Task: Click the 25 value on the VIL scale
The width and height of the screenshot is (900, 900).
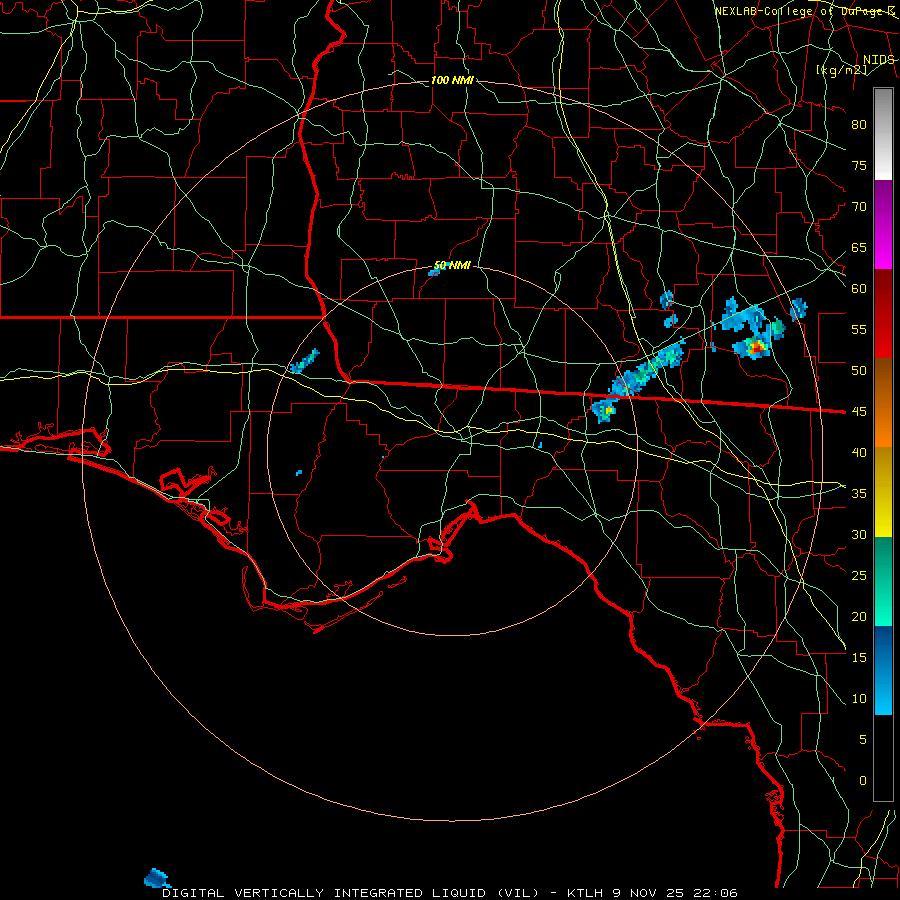Action: coord(859,575)
